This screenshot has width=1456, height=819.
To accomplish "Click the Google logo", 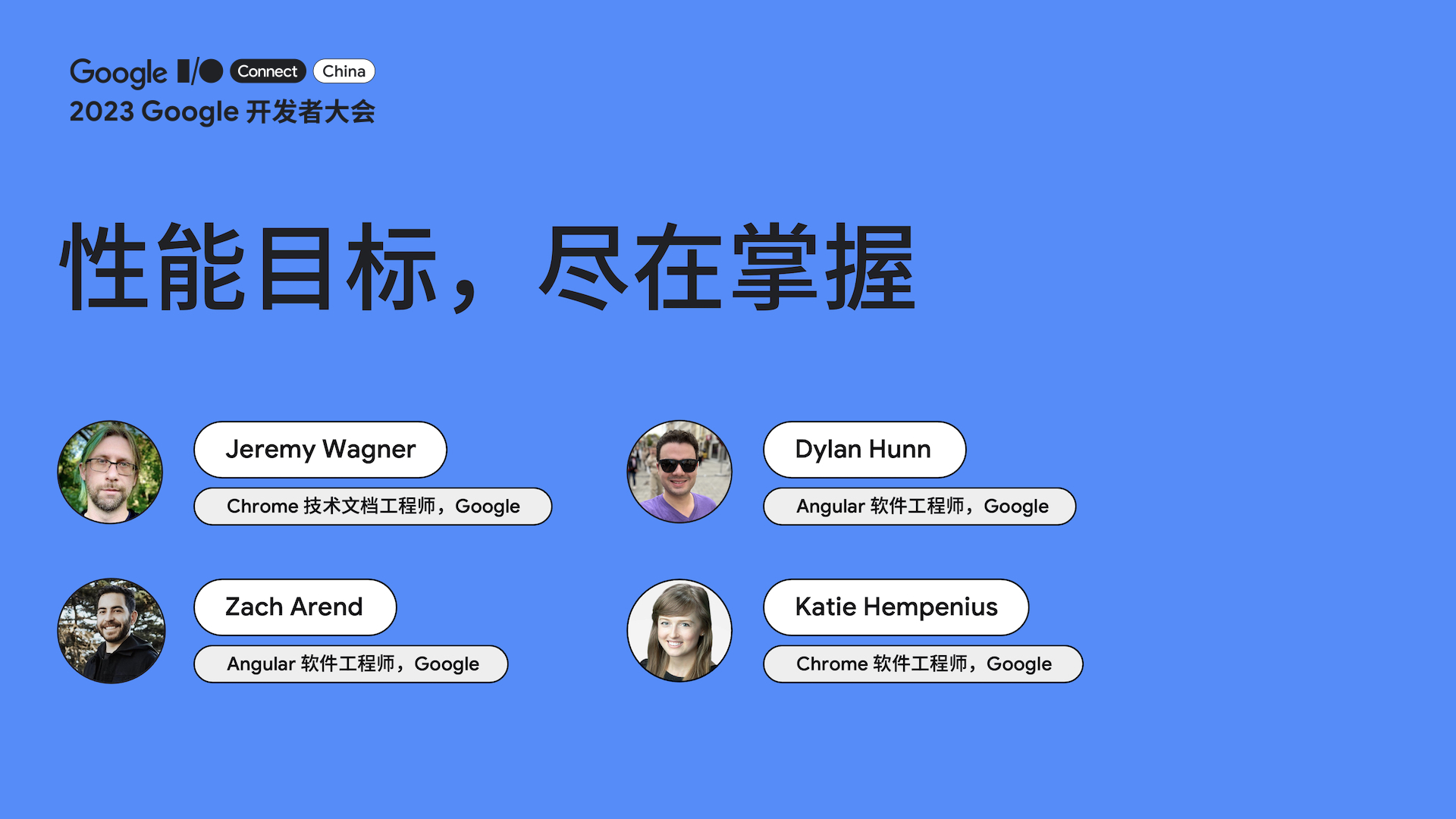I will coord(118,73).
